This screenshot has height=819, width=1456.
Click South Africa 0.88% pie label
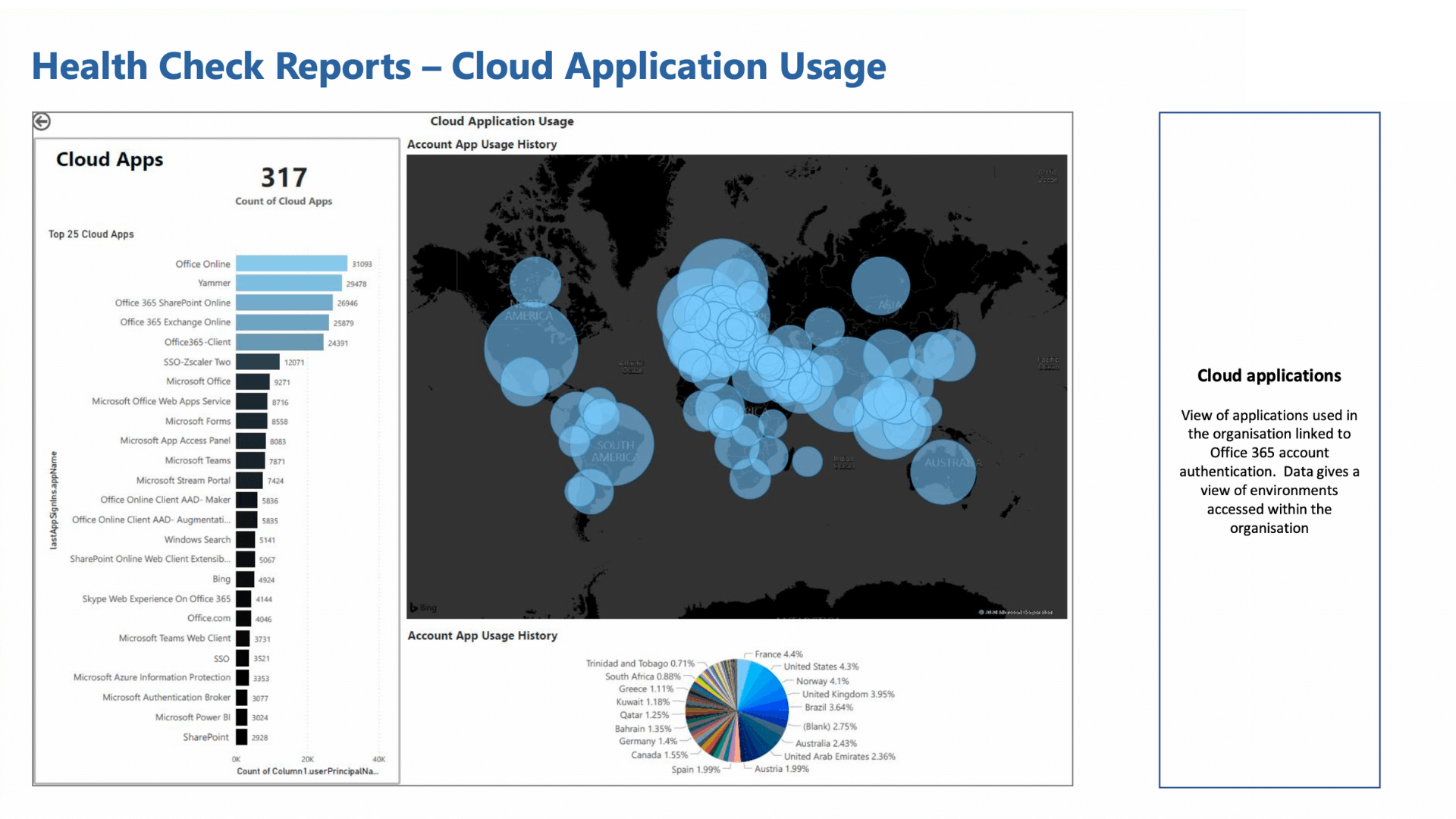pos(642,676)
